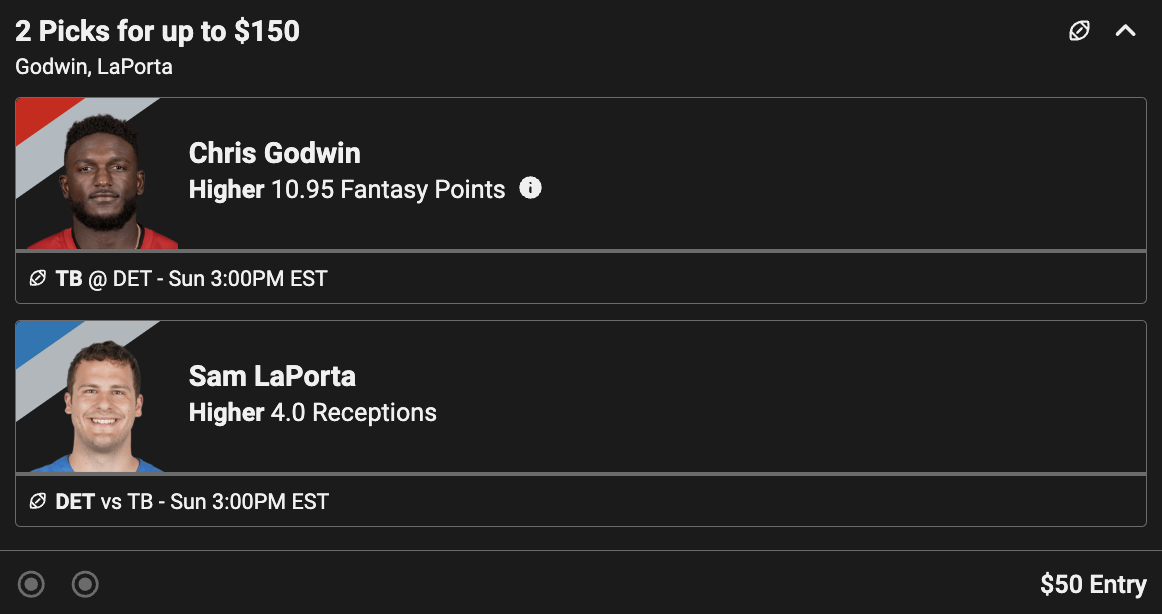Open the TB @ DET game details
The width and height of the screenshot is (1162, 614).
(x=191, y=278)
